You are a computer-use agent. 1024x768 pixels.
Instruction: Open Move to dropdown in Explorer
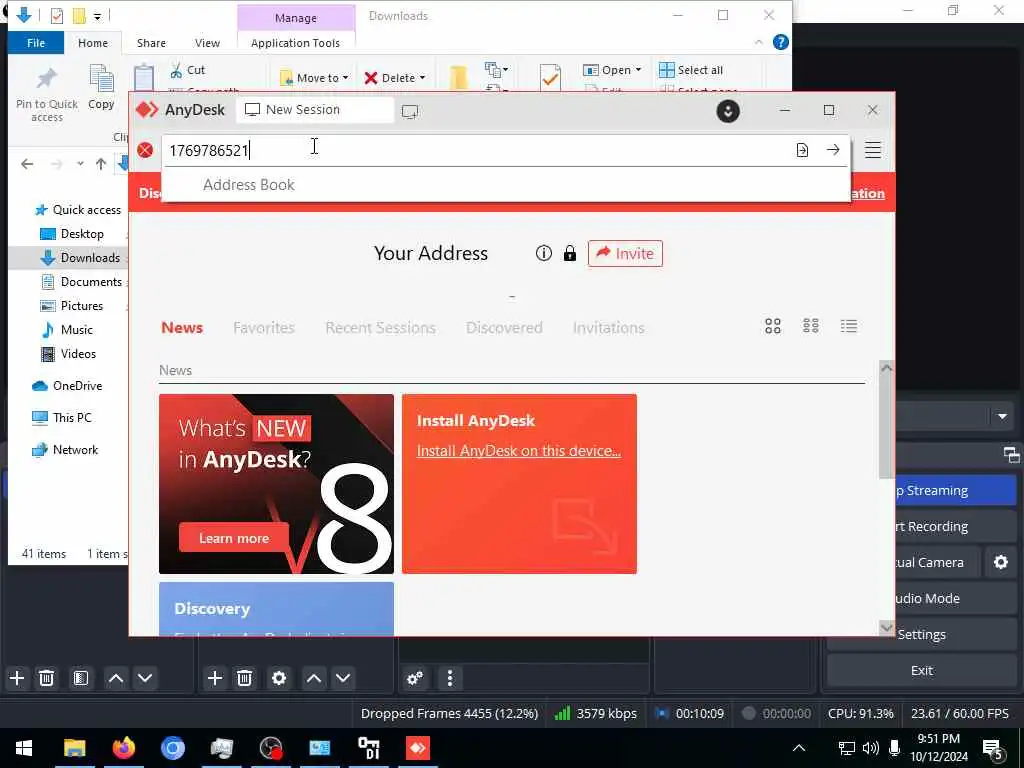314,78
